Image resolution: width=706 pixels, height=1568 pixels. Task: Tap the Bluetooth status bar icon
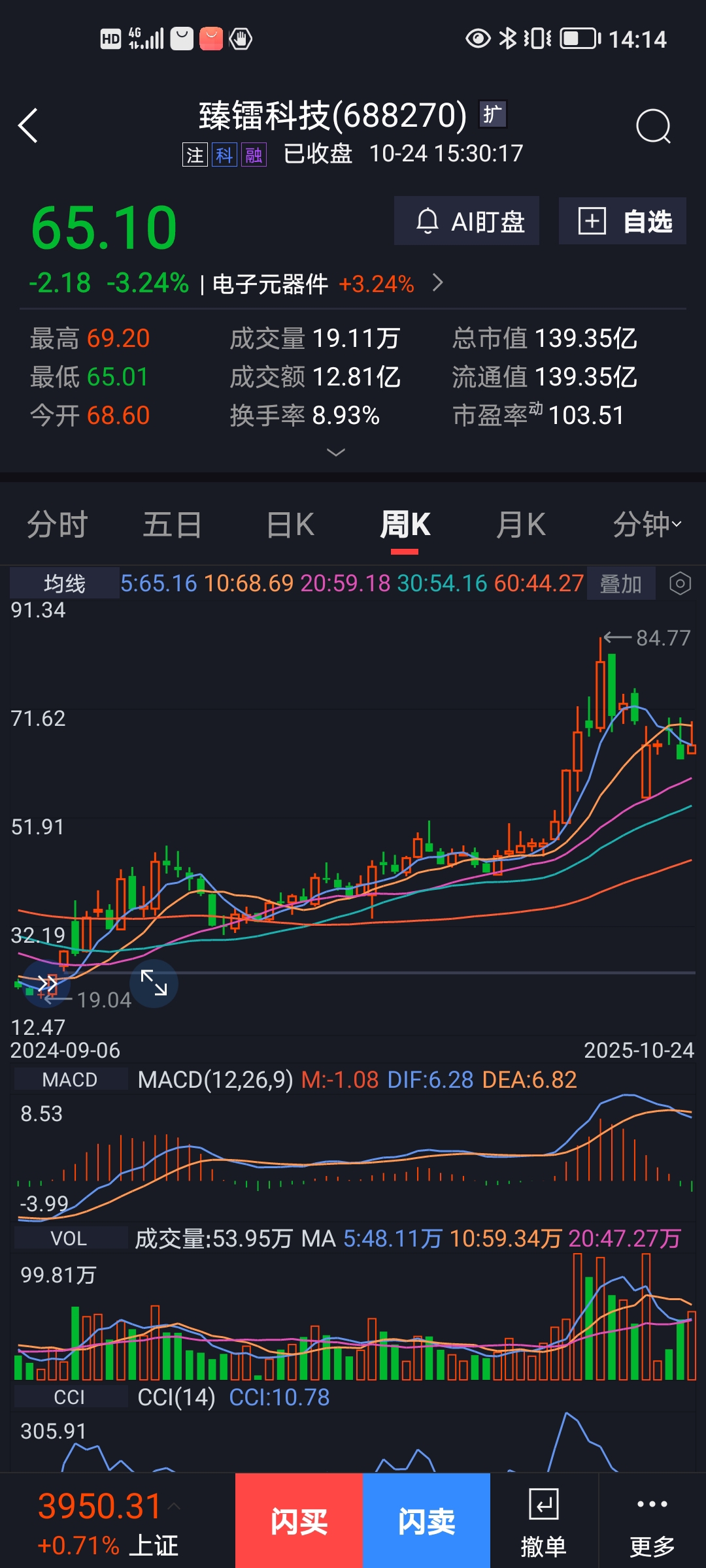[507, 39]
